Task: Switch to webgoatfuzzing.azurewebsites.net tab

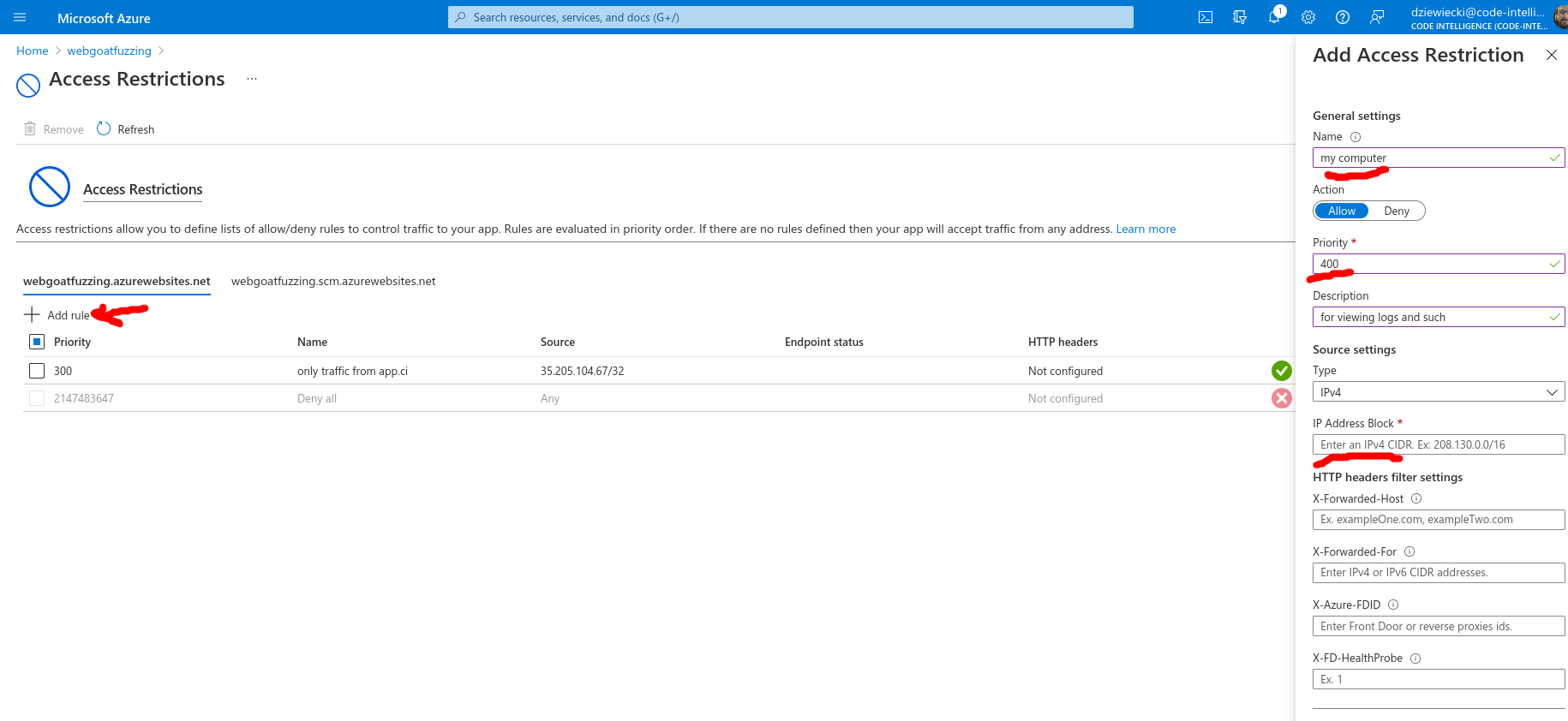Action: (117, 281)
